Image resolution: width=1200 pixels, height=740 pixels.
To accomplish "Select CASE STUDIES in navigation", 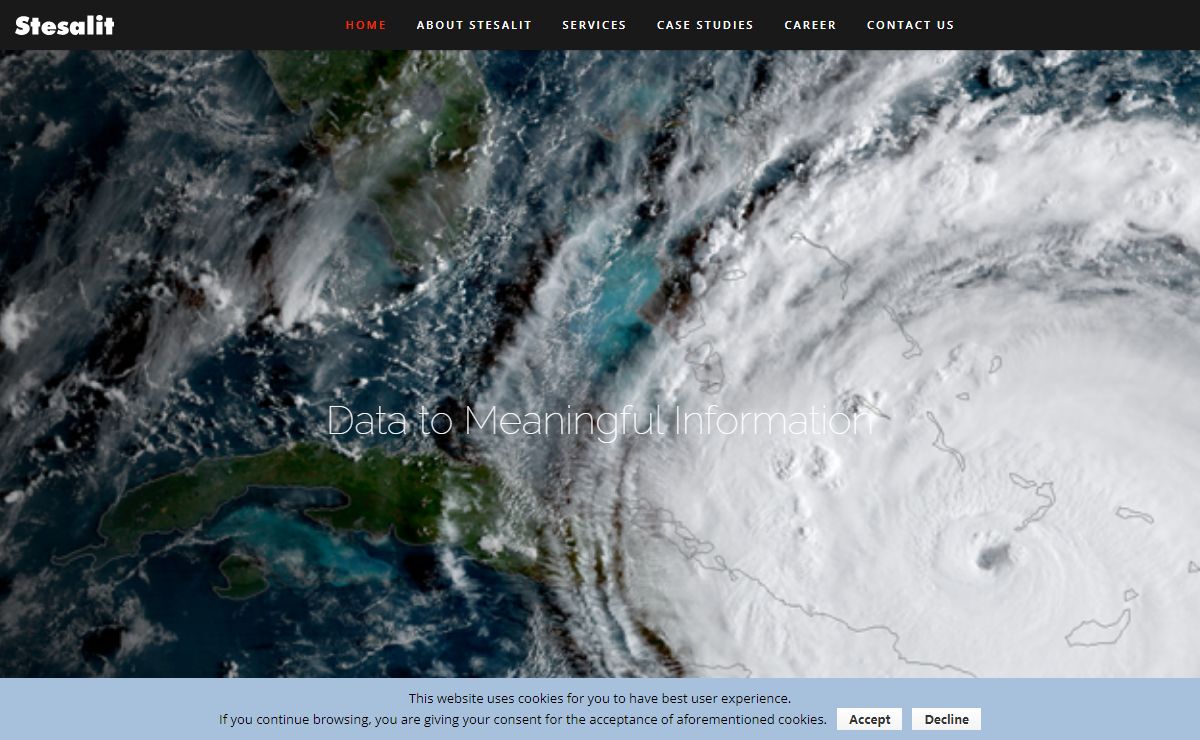I will 705,25.
